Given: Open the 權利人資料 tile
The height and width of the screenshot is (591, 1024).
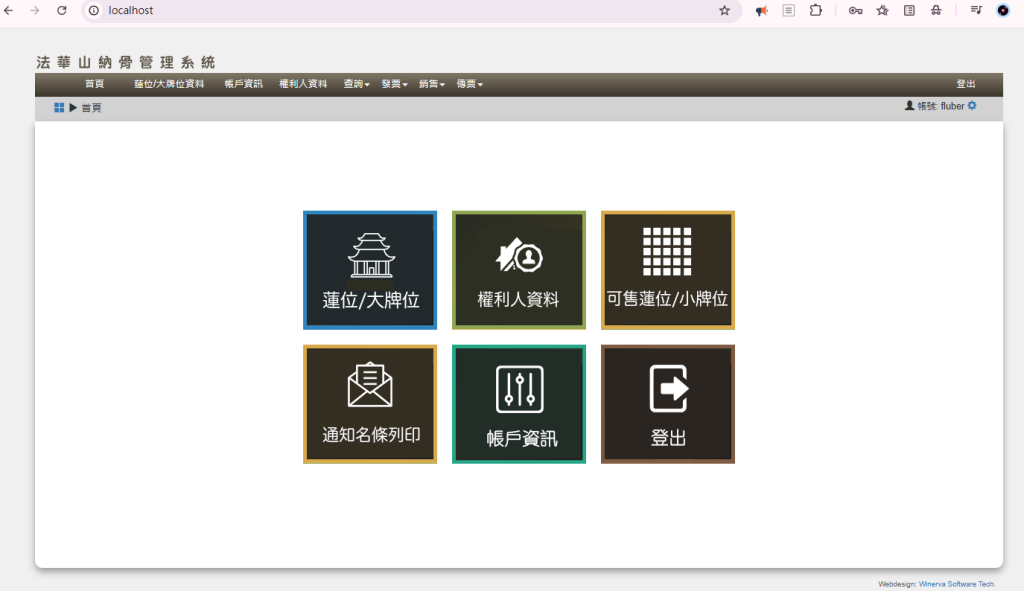Looking at the screenshot, I should pyautogui.click(x=518, y=270).
